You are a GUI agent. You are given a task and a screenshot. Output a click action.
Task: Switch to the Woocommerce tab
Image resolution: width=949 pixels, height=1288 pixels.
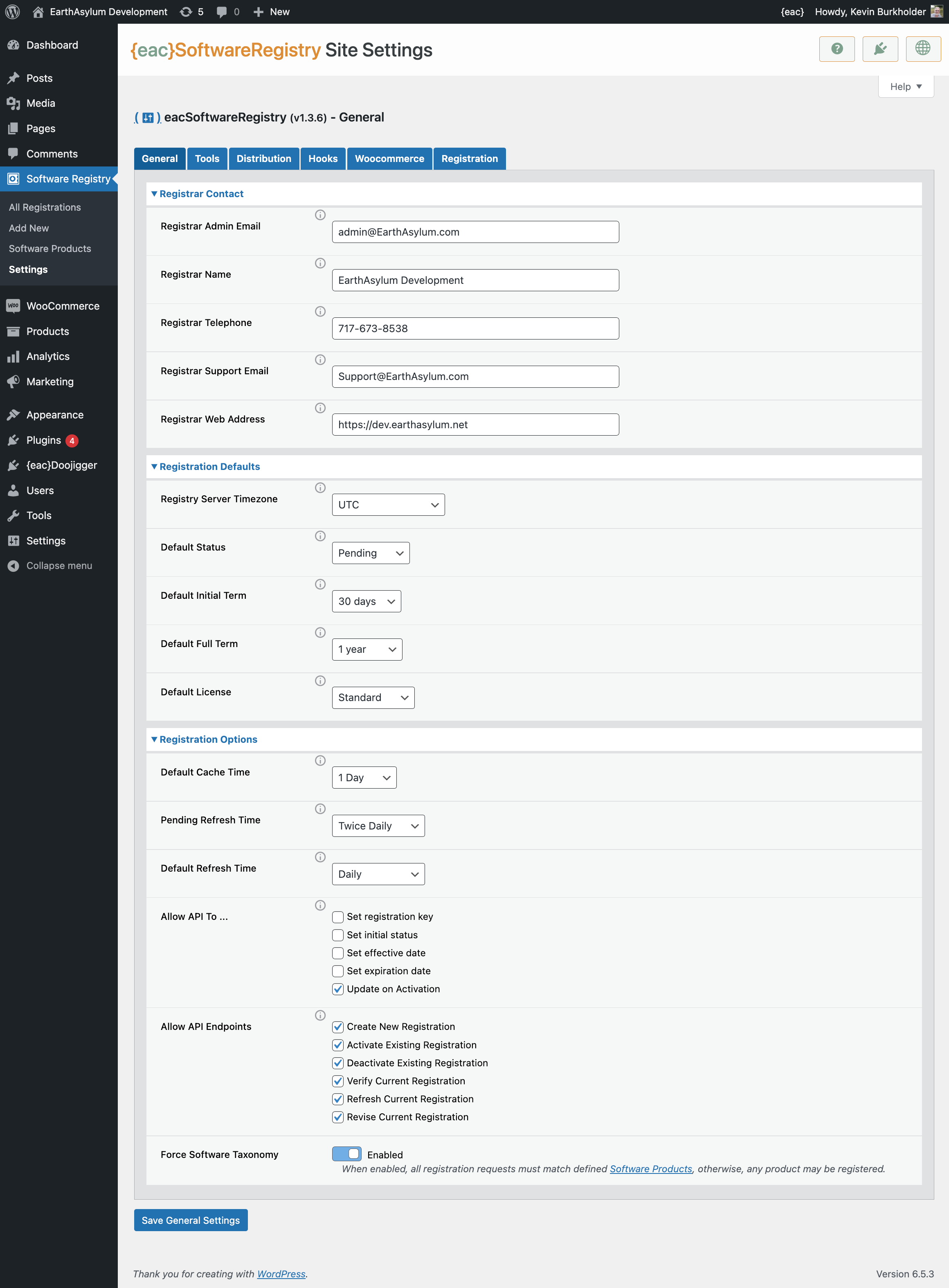point(389,159)
